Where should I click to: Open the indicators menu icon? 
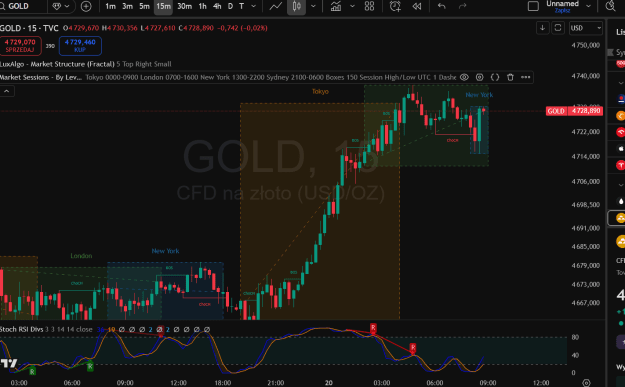click(x=336, y=6)
